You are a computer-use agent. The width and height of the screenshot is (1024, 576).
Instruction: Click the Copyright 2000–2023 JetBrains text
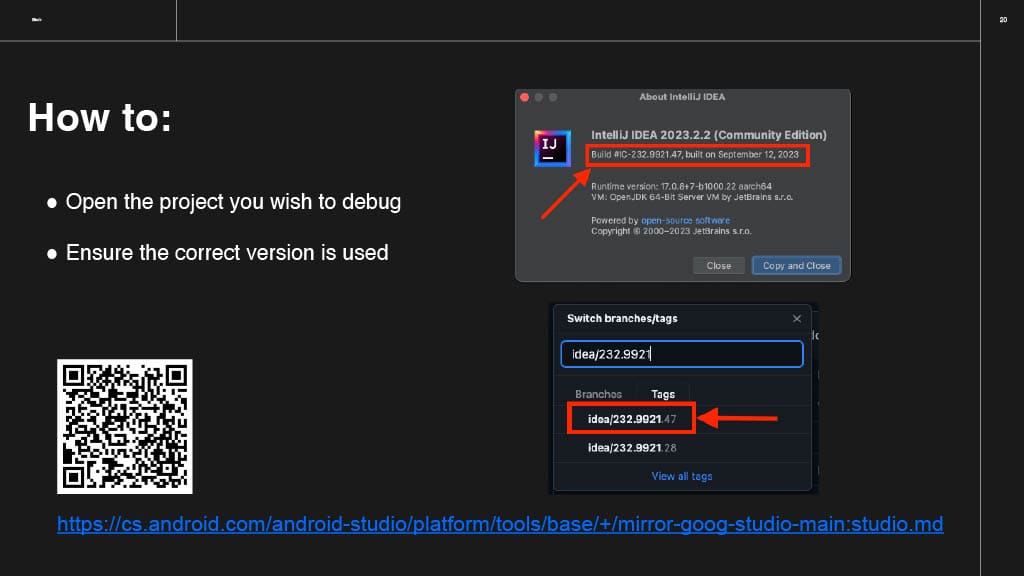671,231
